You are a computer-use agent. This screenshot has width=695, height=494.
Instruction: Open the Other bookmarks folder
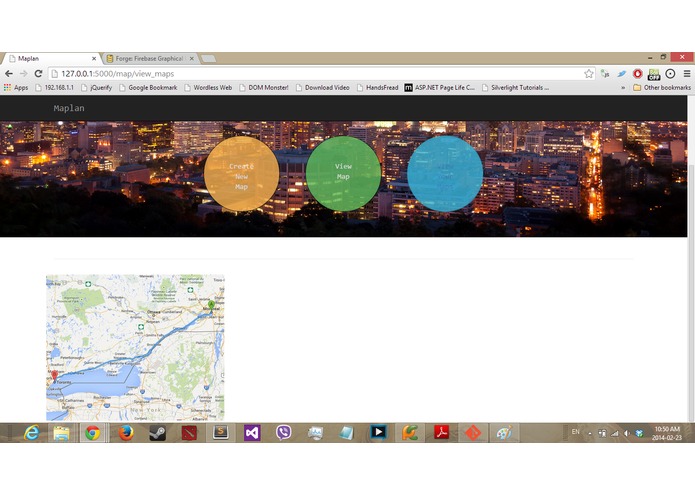point(662,88)
